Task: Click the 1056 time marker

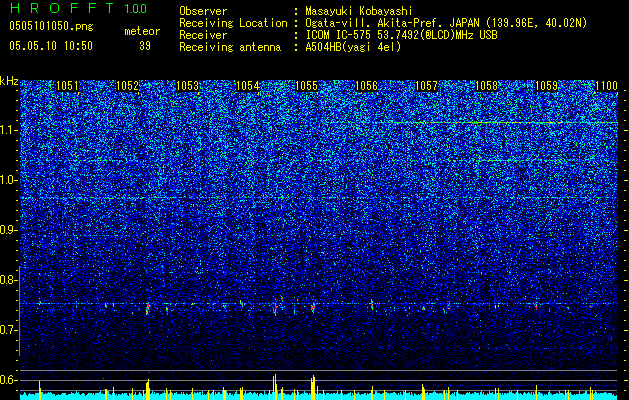Action: point(367,86)
